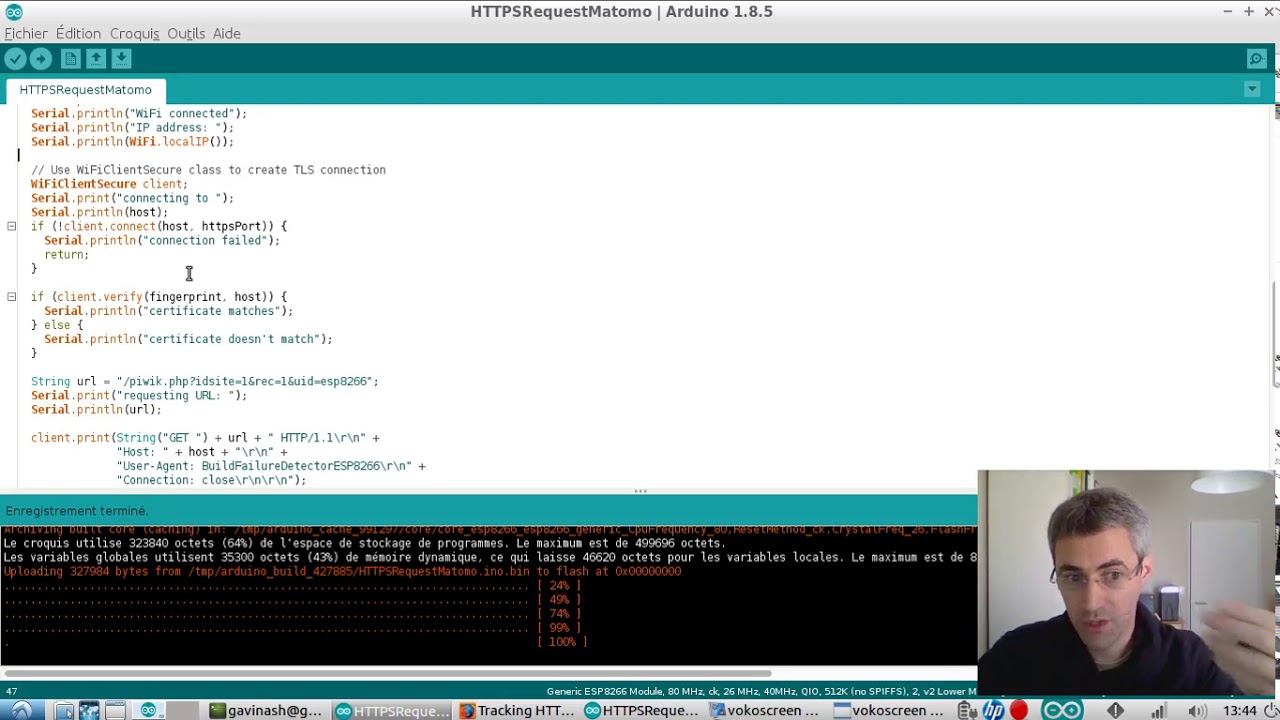
Task: Click the 'connection failed' println line
Action: coord(162,240)
